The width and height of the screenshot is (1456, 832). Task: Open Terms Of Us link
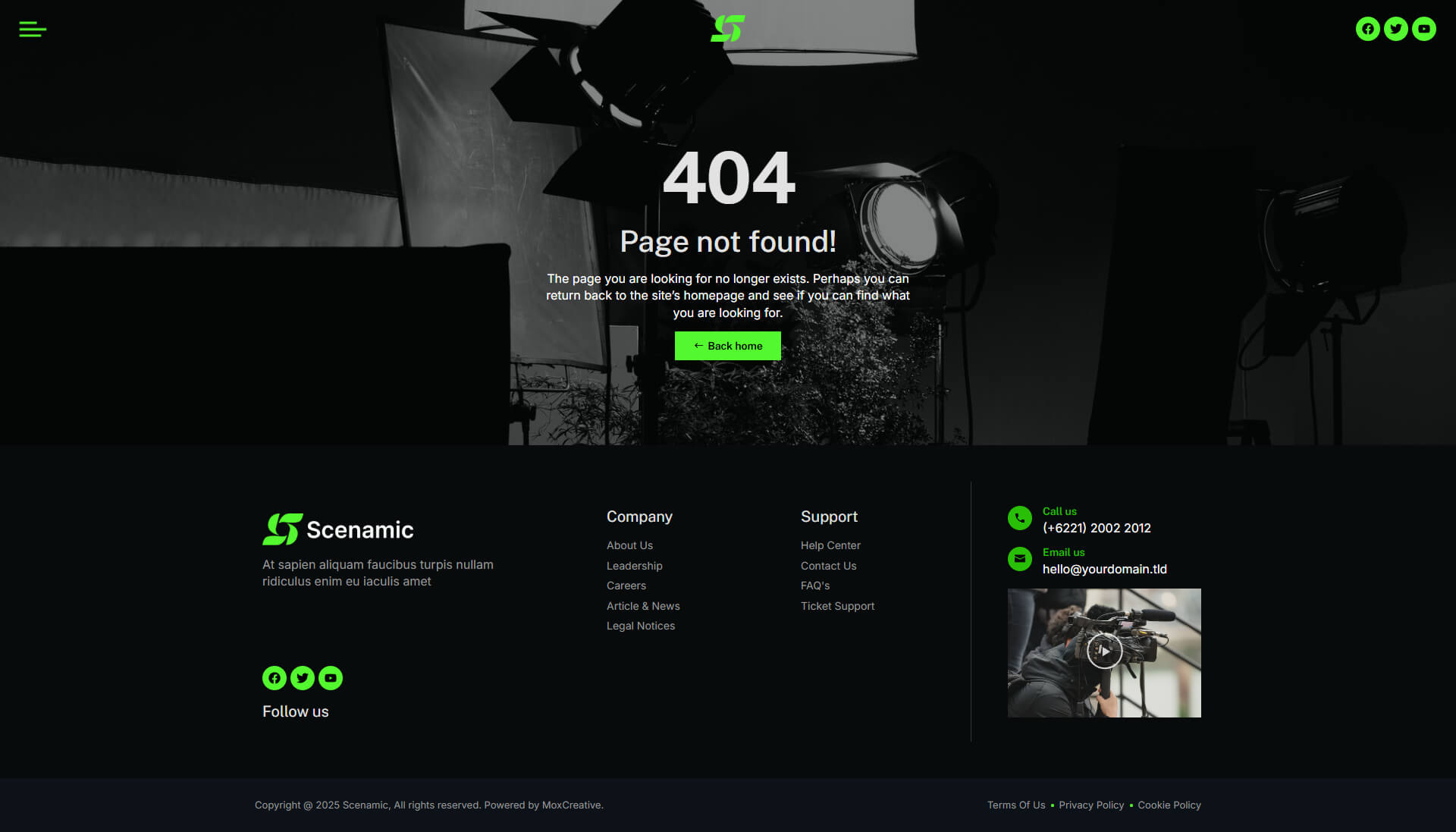click(1016, 805)
